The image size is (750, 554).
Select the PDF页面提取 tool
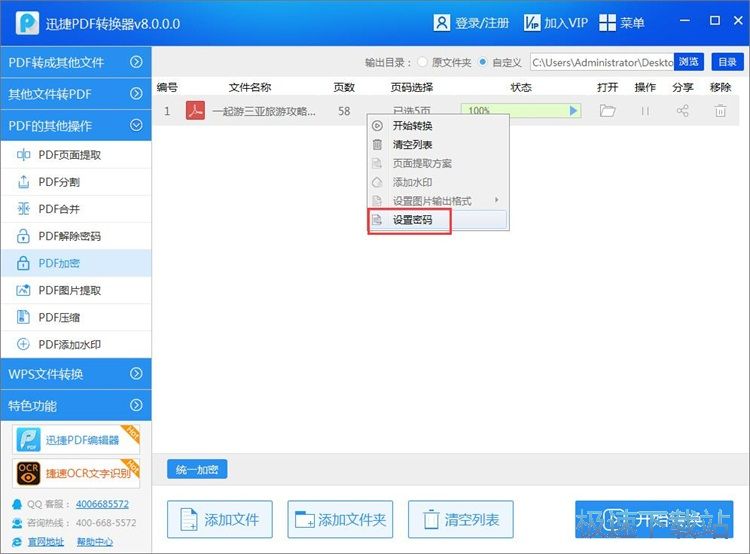pyautogui.click(x=76, y=155)
